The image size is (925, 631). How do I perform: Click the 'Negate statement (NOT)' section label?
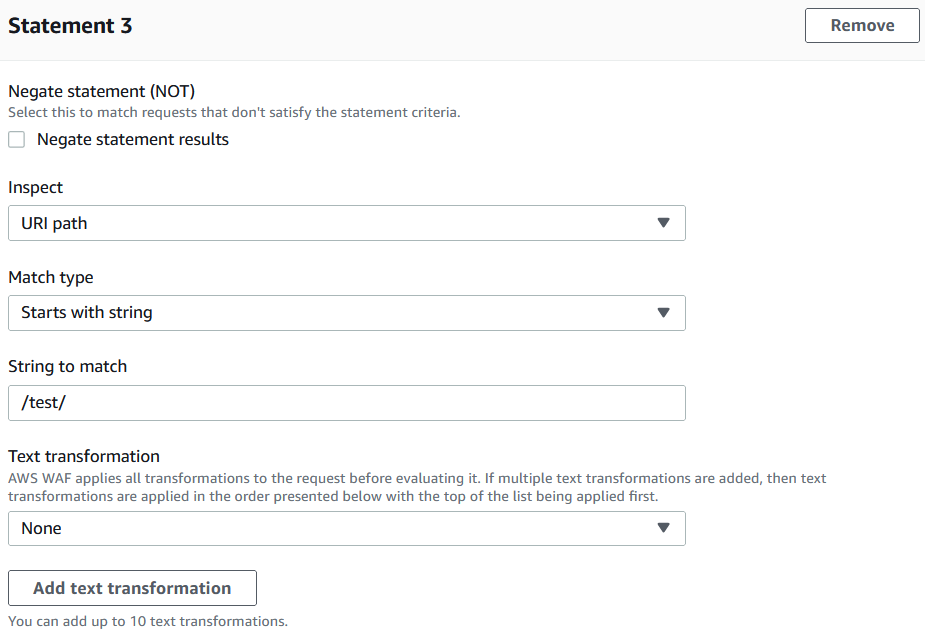coord(101,92)
